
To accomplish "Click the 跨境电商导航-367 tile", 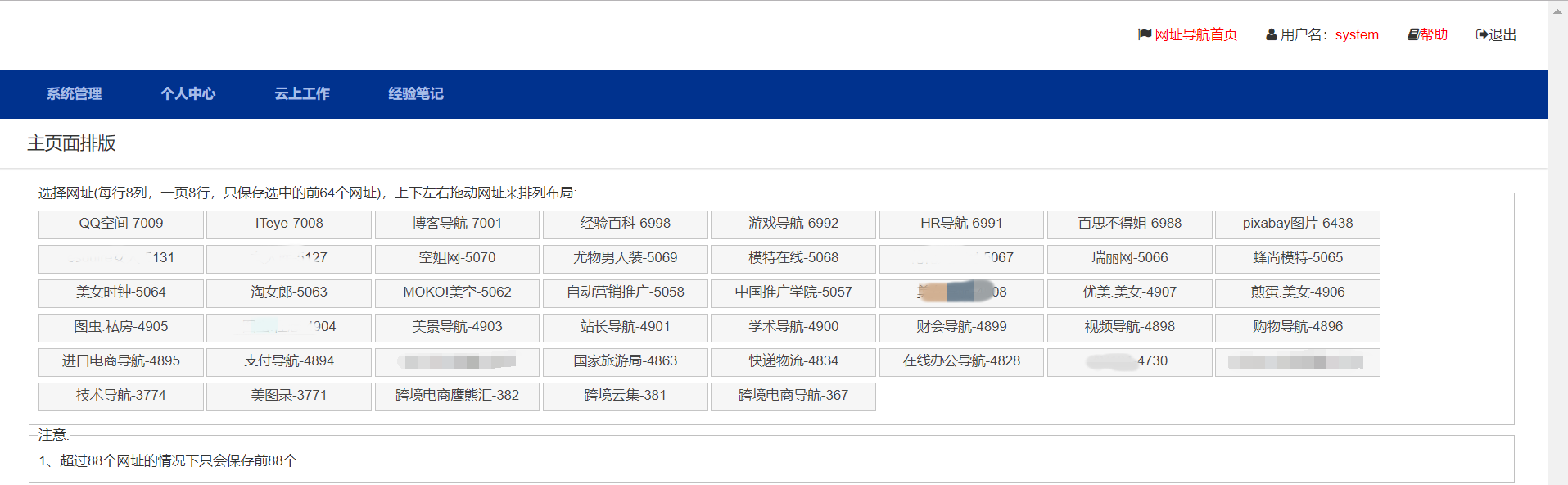I will click(793, 396).
